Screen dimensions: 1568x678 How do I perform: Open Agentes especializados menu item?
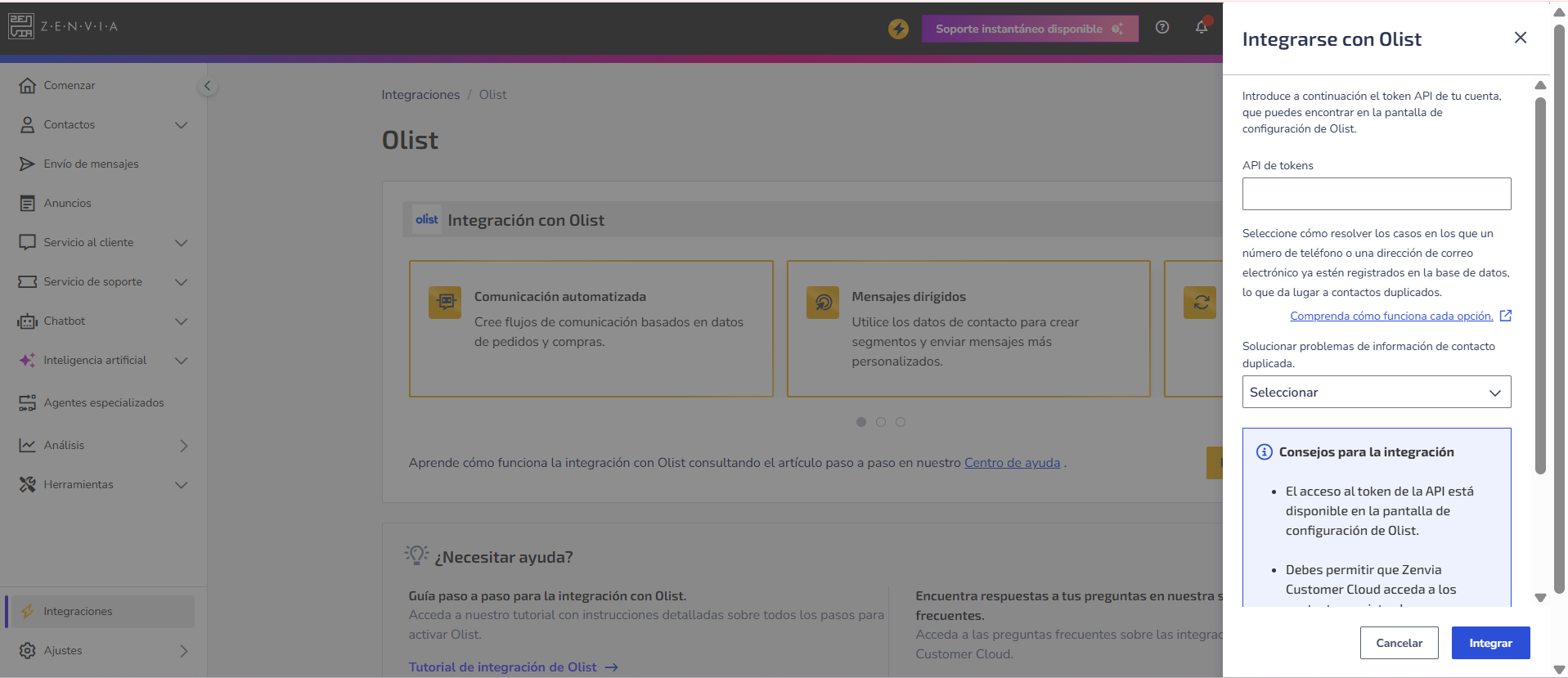(x=104, y=402)
